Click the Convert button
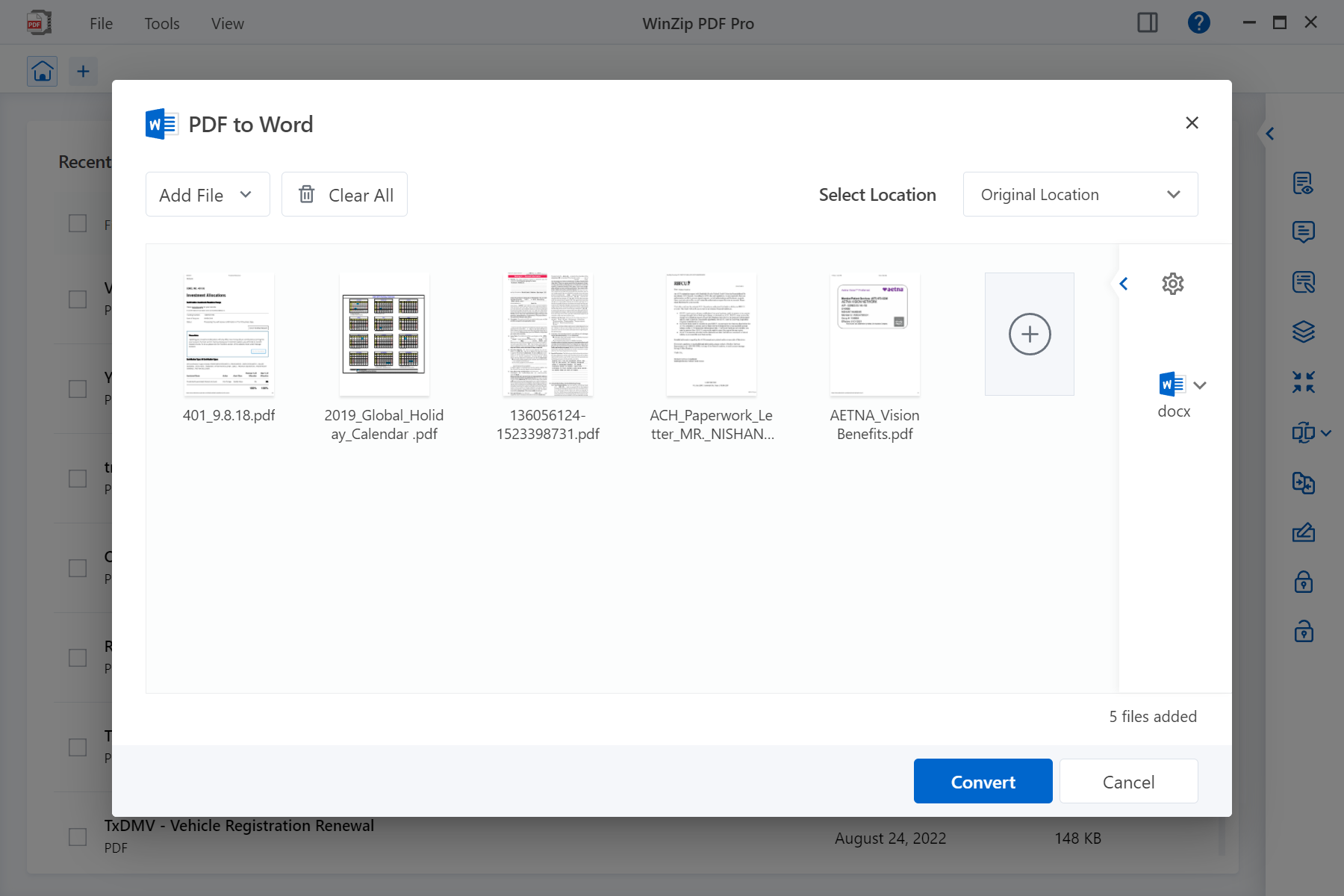1344x896 pixels. pos(983,781)
